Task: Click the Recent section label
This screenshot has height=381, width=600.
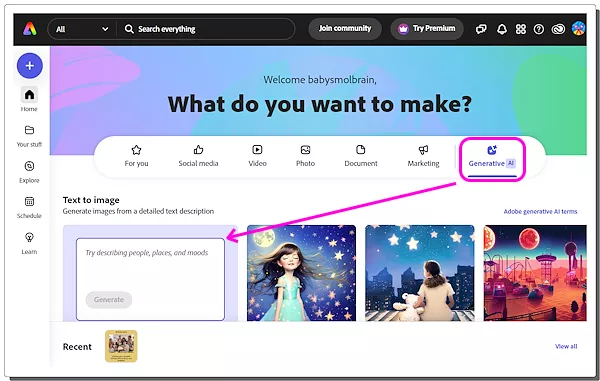Action: pyautogui.click(x=77, y=347)
